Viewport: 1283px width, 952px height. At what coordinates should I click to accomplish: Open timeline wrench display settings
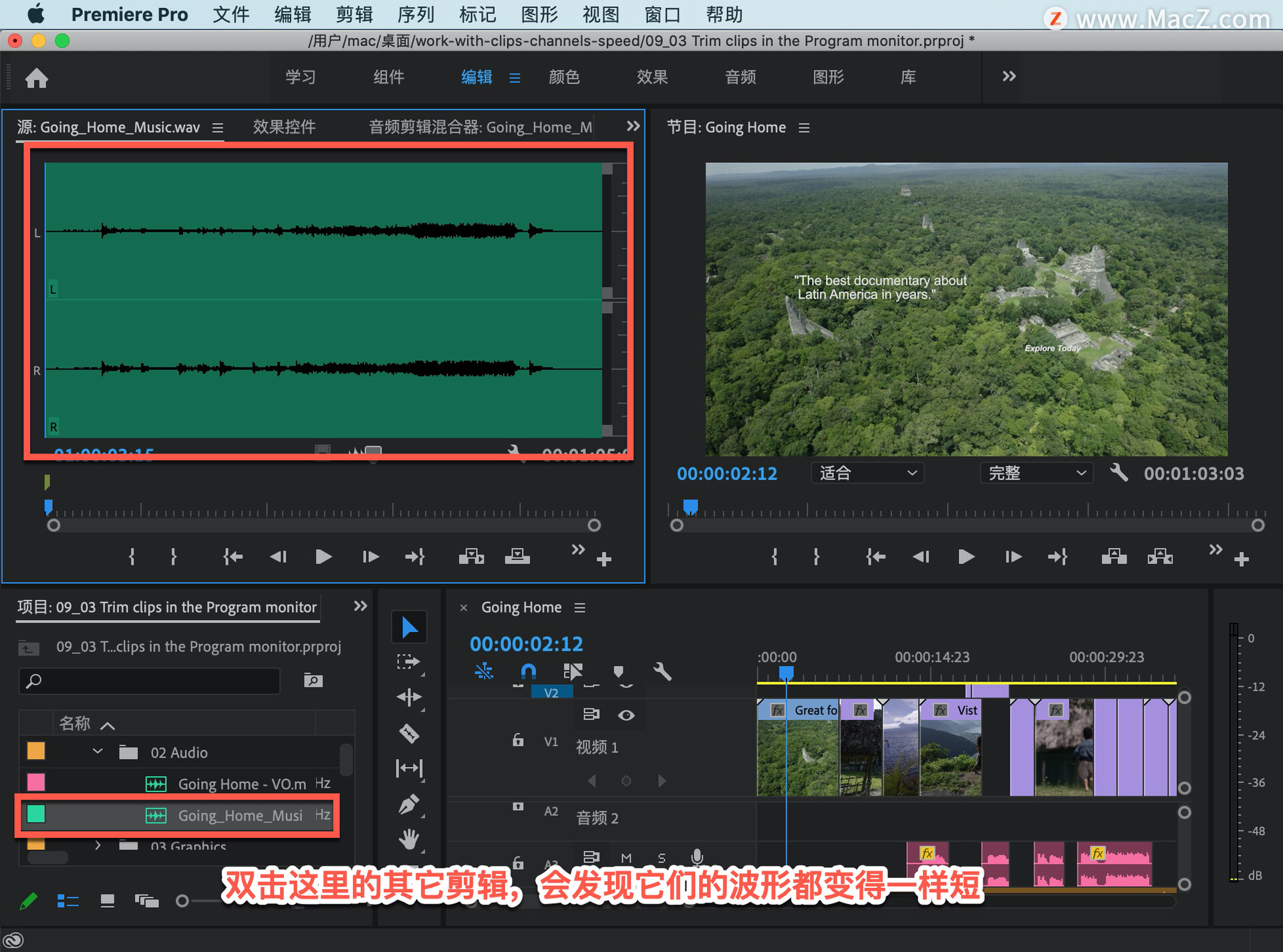click(662, 671)
